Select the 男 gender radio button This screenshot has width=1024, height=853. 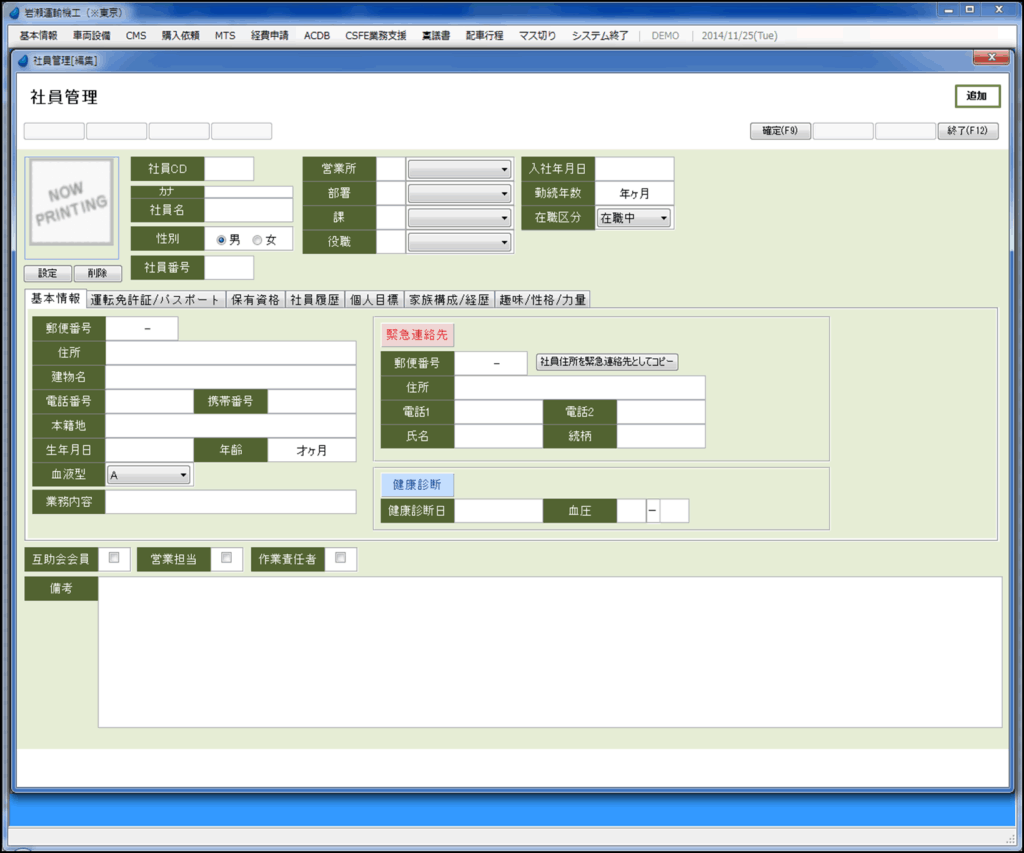click(222, 240)
